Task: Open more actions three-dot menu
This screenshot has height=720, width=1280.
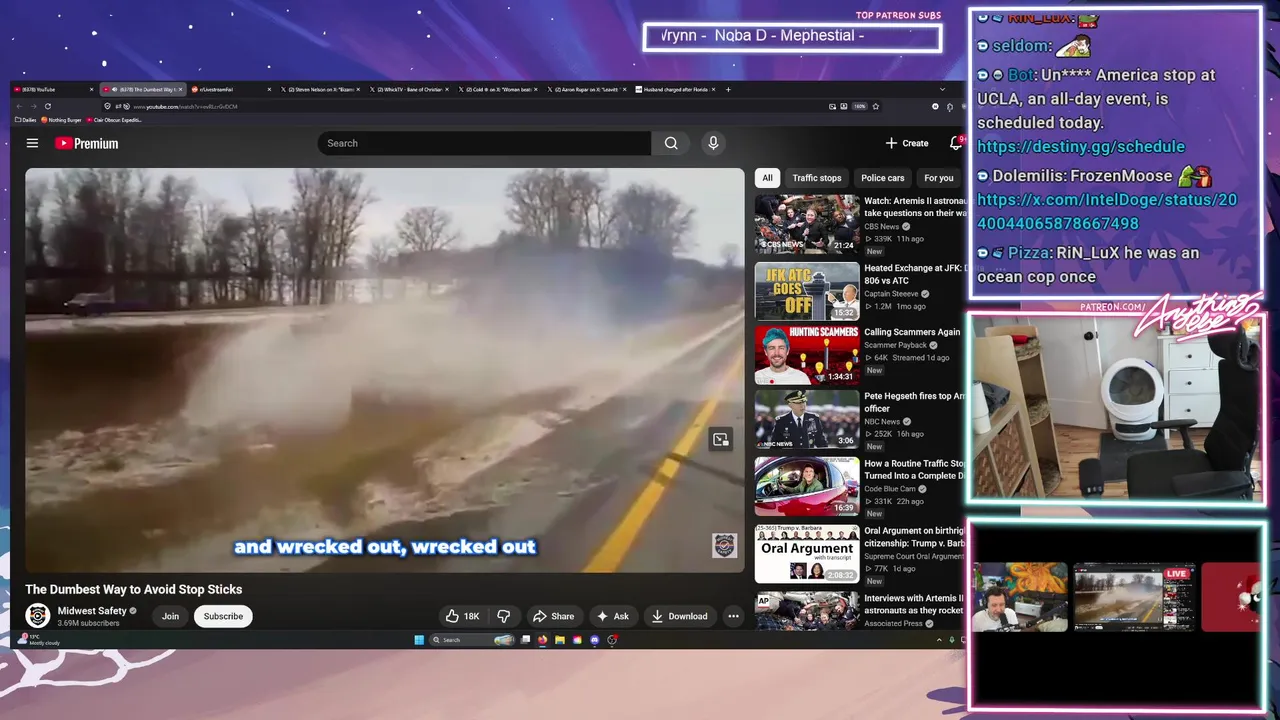Action: tap(733, 616)
